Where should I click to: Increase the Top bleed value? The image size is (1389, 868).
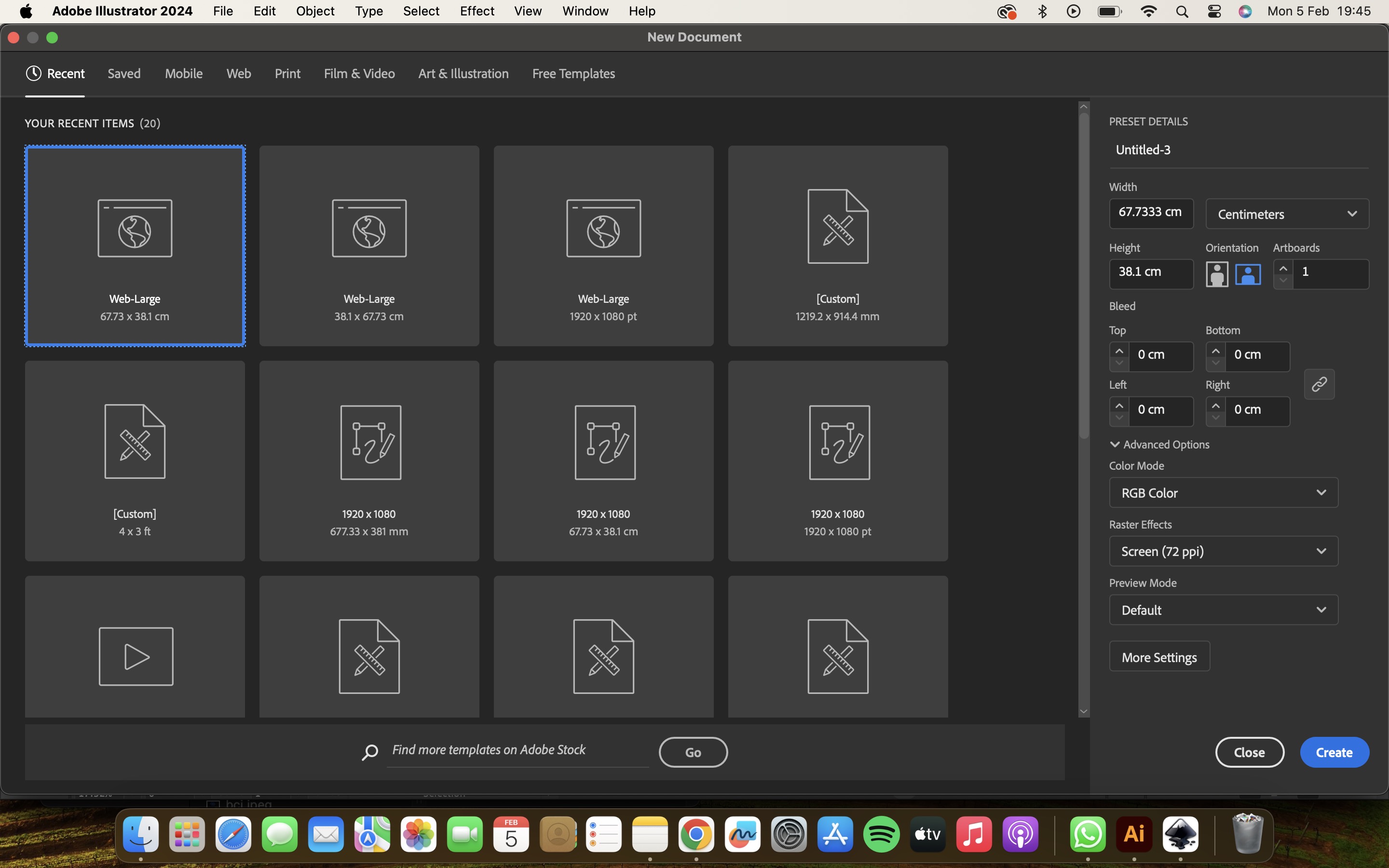(x=1119, y=351)
